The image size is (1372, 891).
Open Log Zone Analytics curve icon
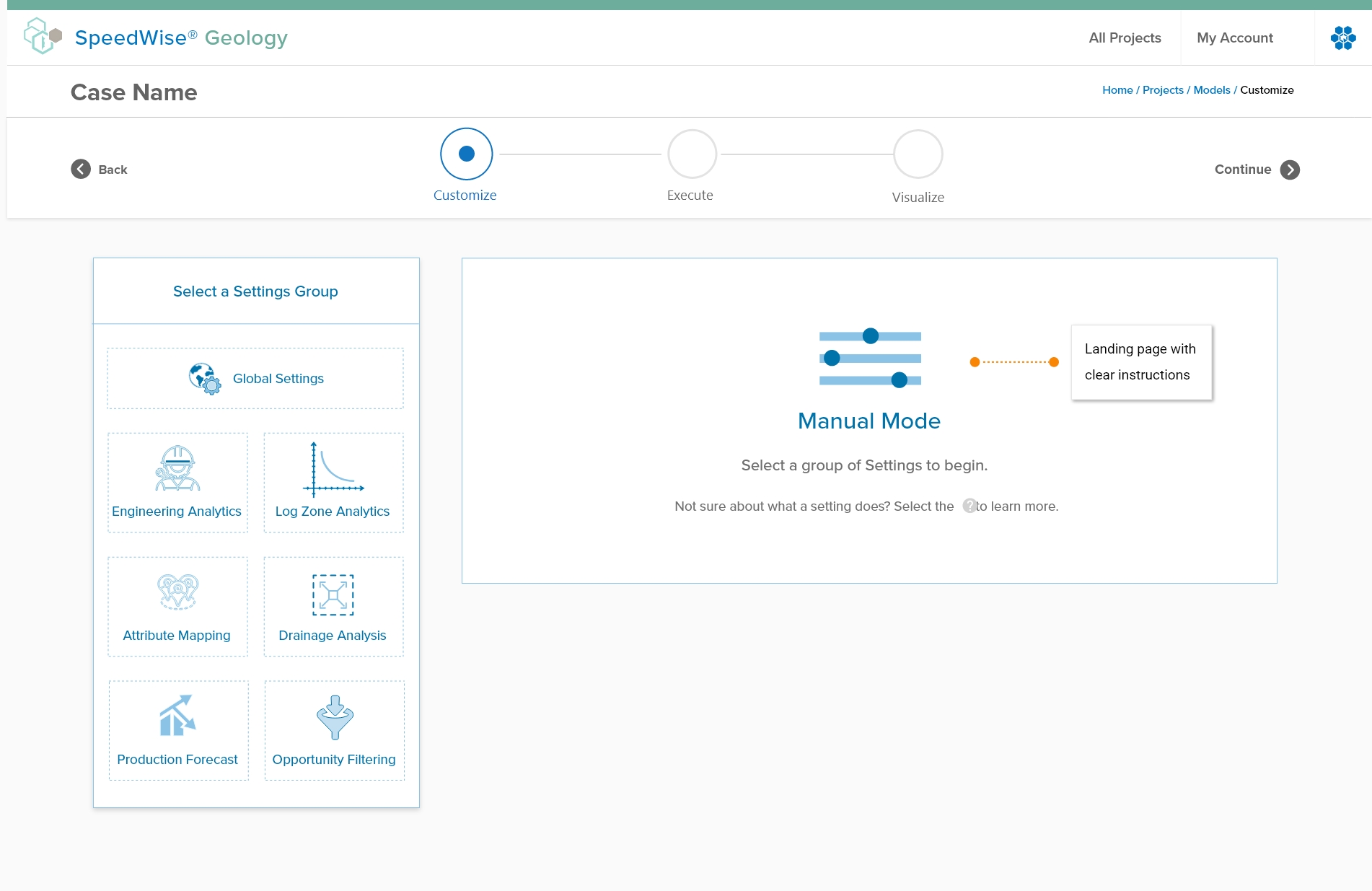coord(333,470)
